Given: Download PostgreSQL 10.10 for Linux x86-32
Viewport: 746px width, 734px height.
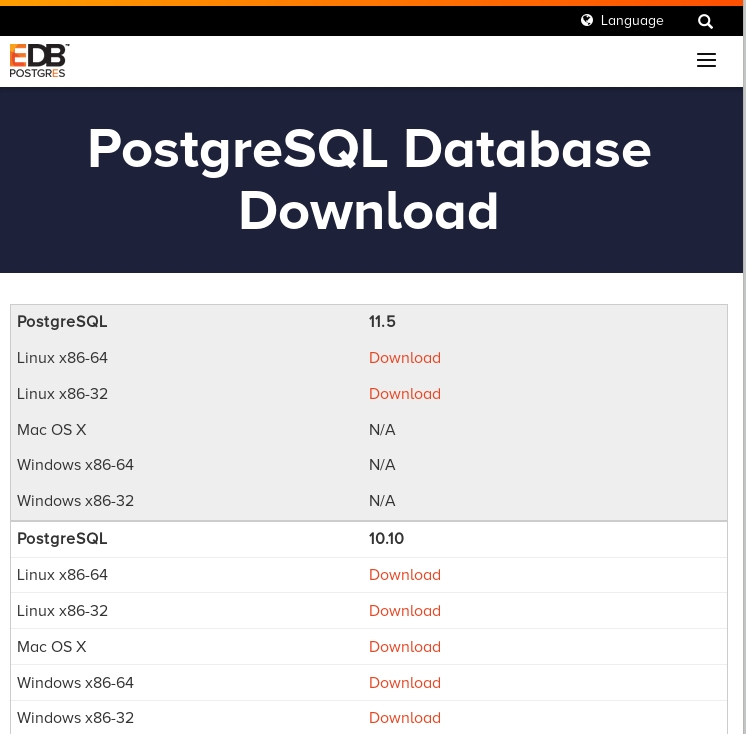Looking at the screenshot, I should click(404, 611).
